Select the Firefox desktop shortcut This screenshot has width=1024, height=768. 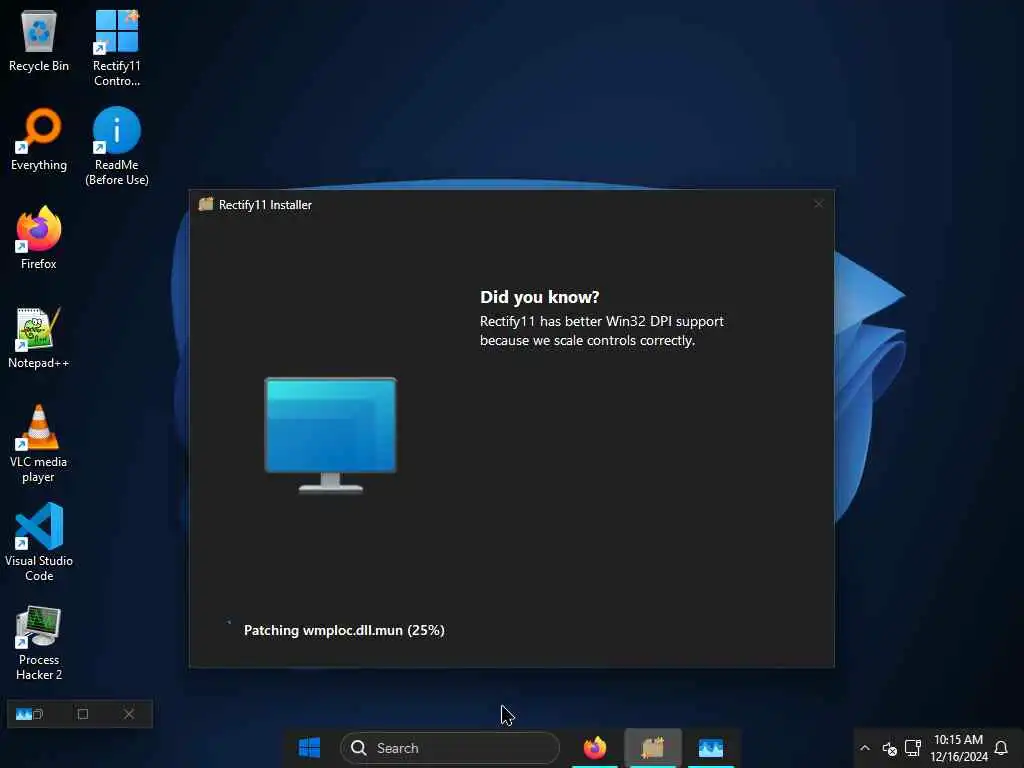39,238
